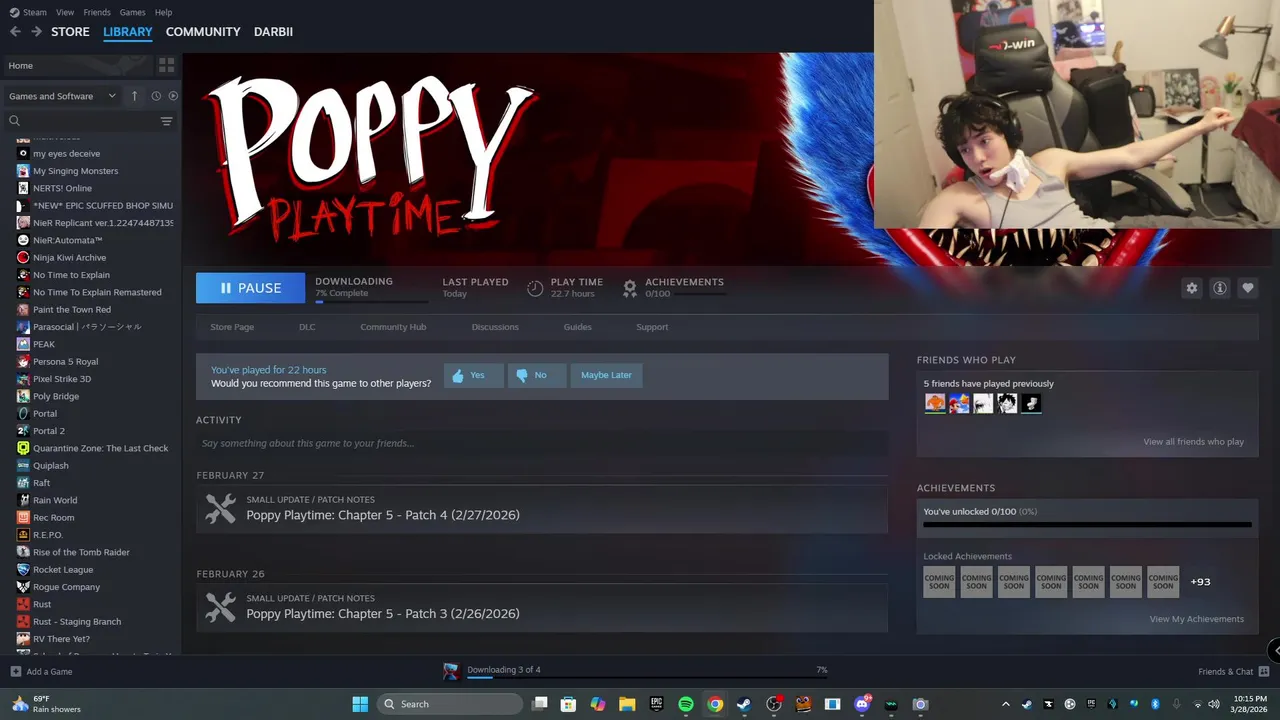Open the Support link
The height and width of the screenshot is (720, 1280).
(x=652, y=327)
